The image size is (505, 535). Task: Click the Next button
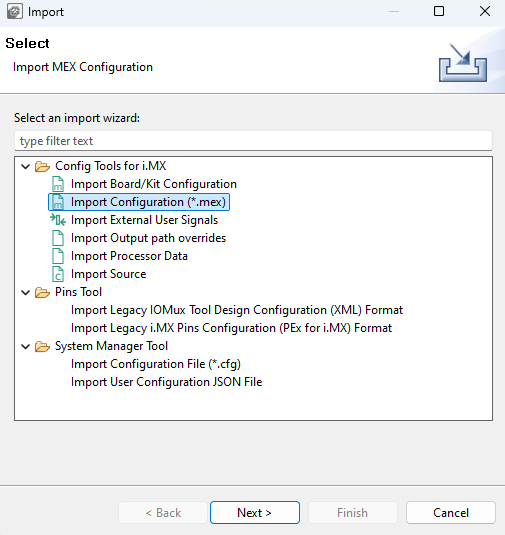(x=255, y=512)
